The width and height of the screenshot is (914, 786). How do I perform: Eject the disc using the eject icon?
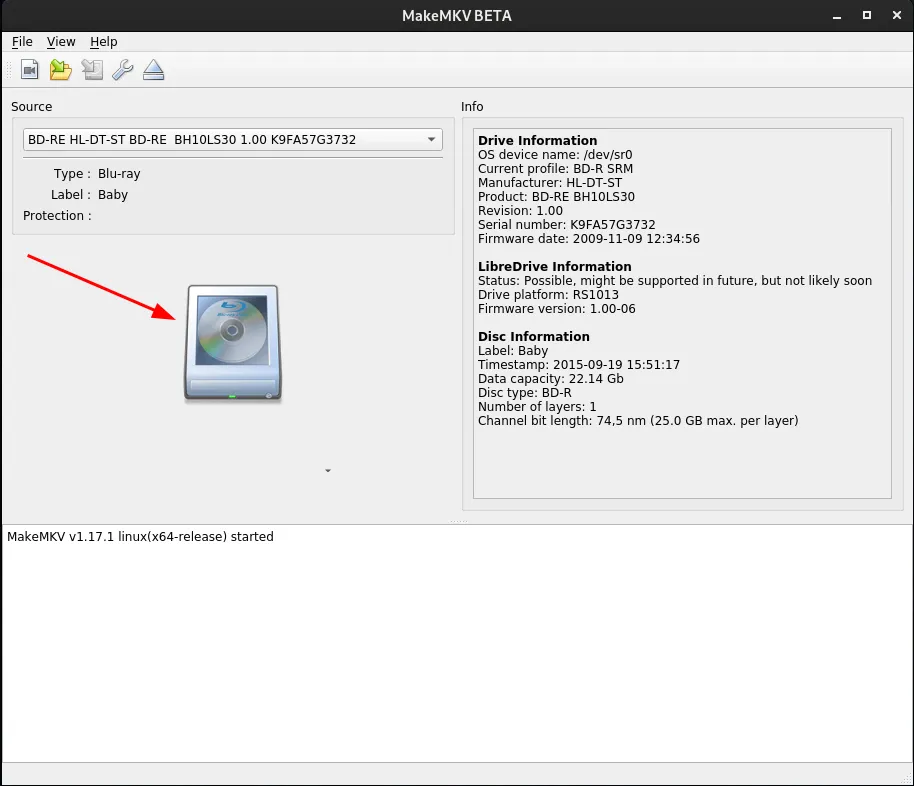[153, 69]
